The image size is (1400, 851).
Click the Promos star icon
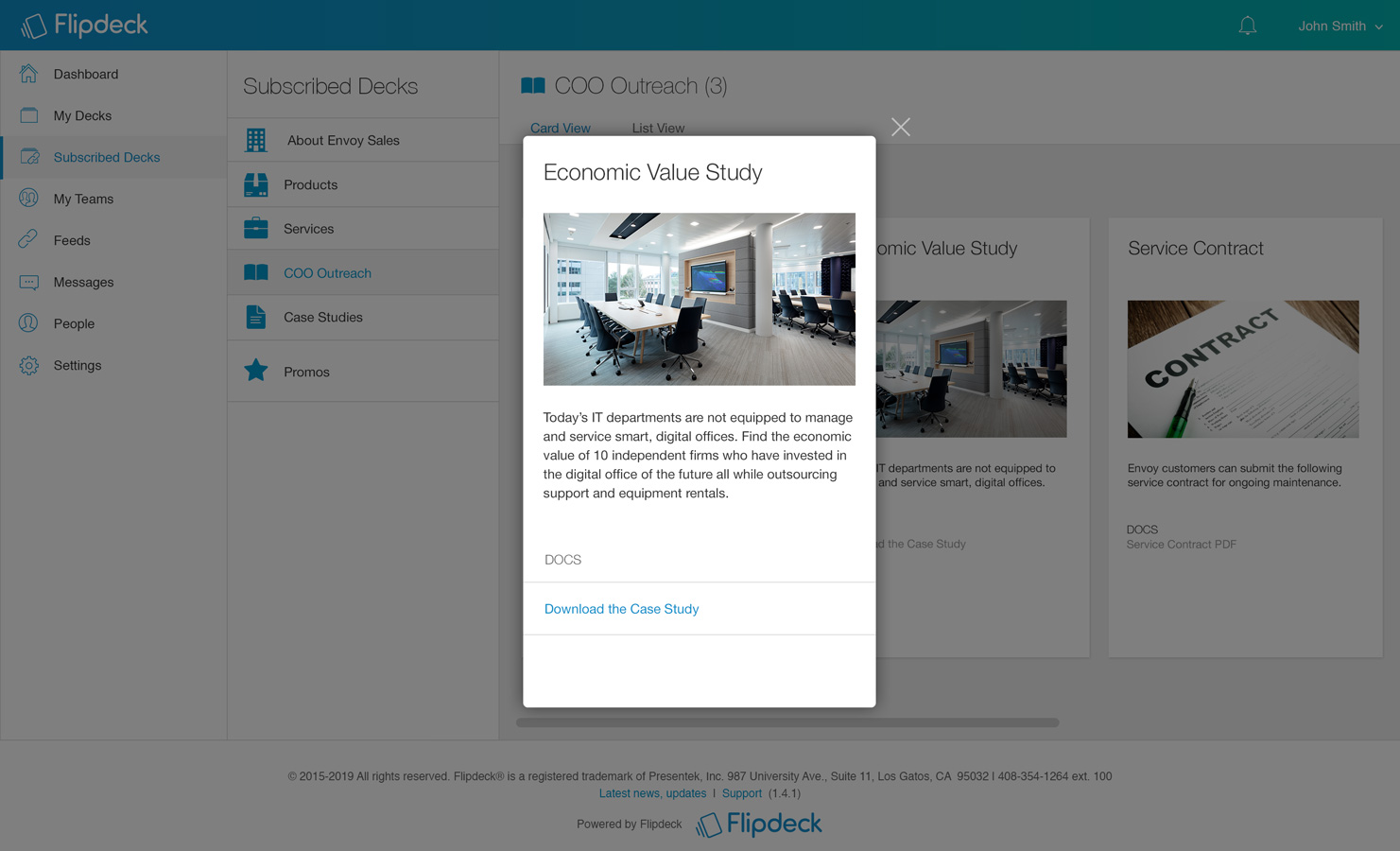coord(256,371)
